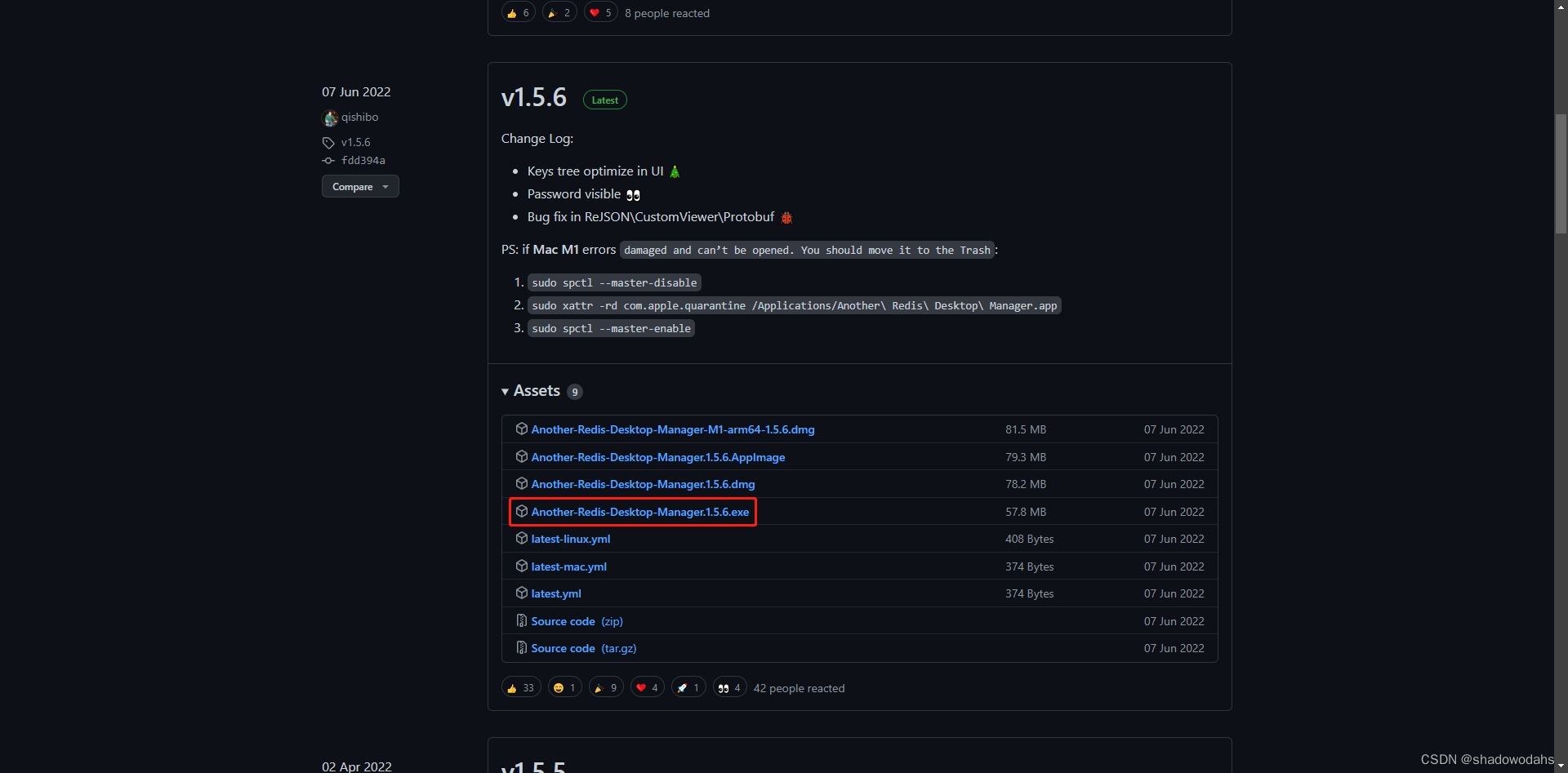Open latest-linux.yml asset

[571, 539]
